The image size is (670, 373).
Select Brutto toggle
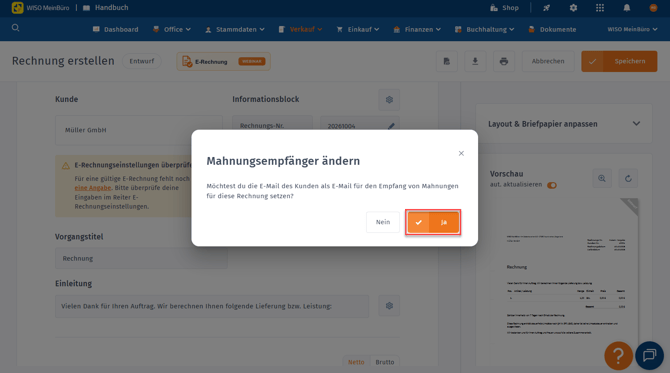[385, 362]
